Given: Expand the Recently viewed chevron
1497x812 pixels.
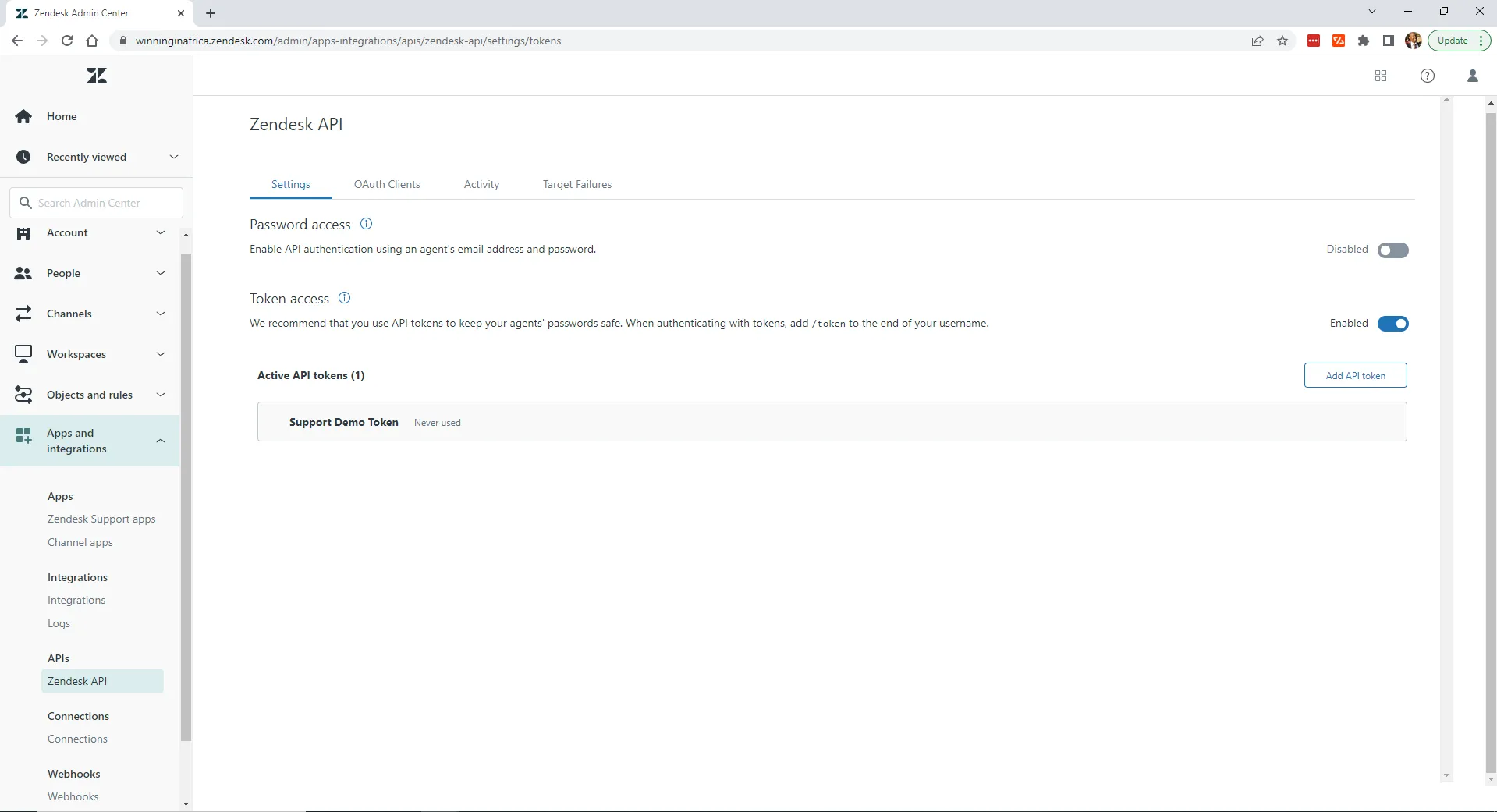Looking at the screenshot, I should click(174, 157).
